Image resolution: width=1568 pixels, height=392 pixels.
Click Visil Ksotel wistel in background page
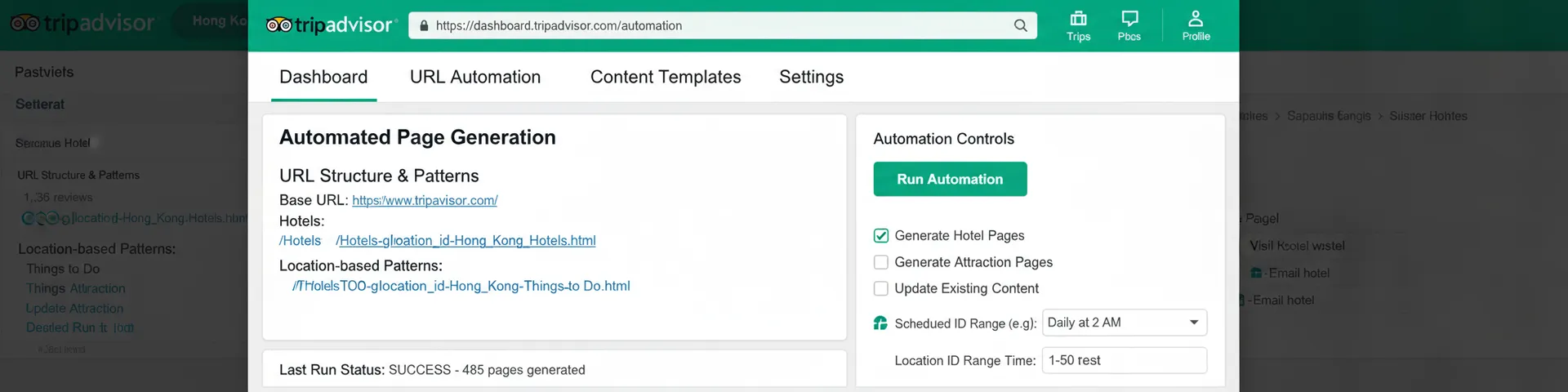point(1297,246)
